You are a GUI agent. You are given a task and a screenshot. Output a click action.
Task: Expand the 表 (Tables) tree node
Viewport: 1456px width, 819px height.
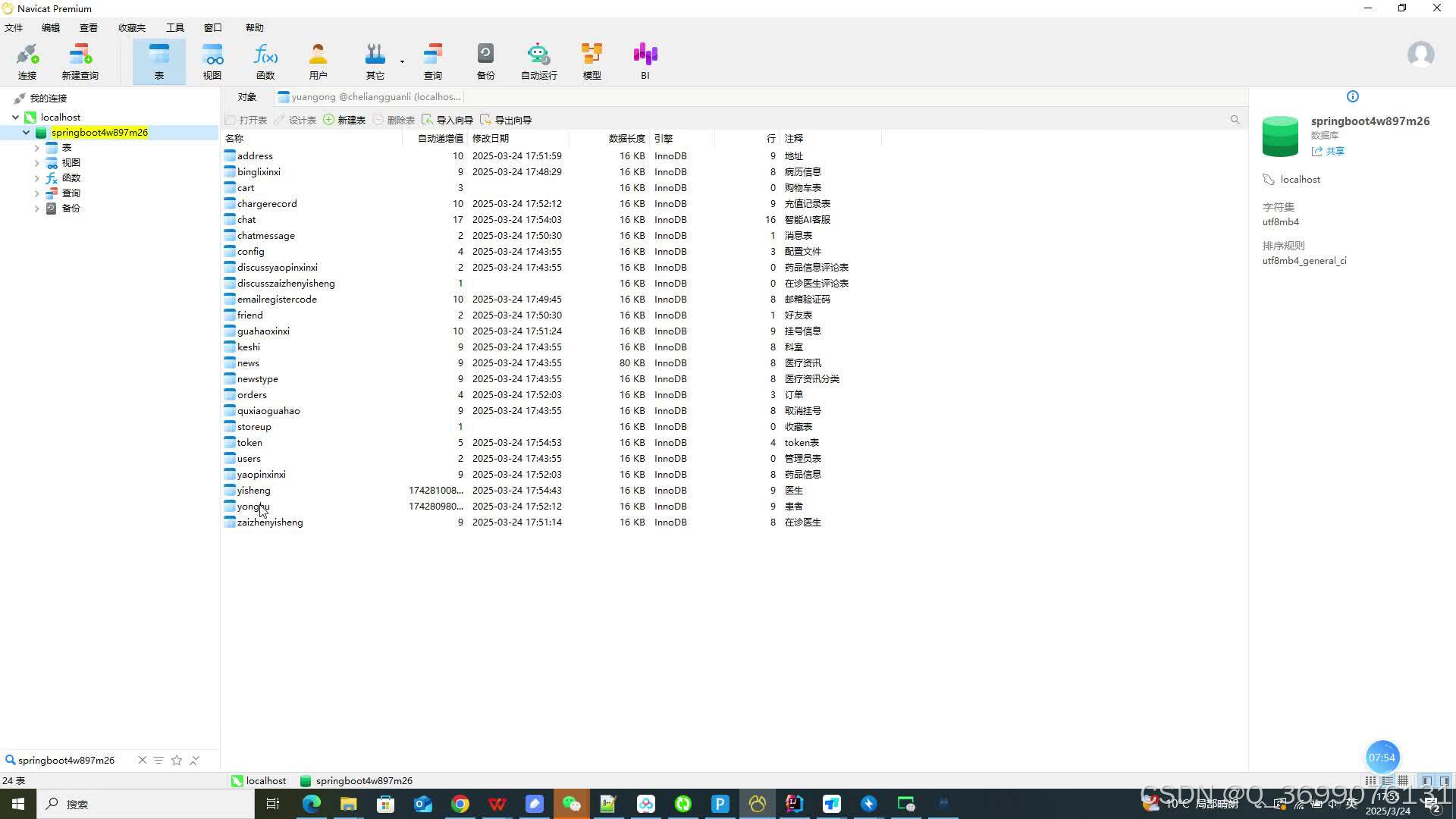pos(36,148)
